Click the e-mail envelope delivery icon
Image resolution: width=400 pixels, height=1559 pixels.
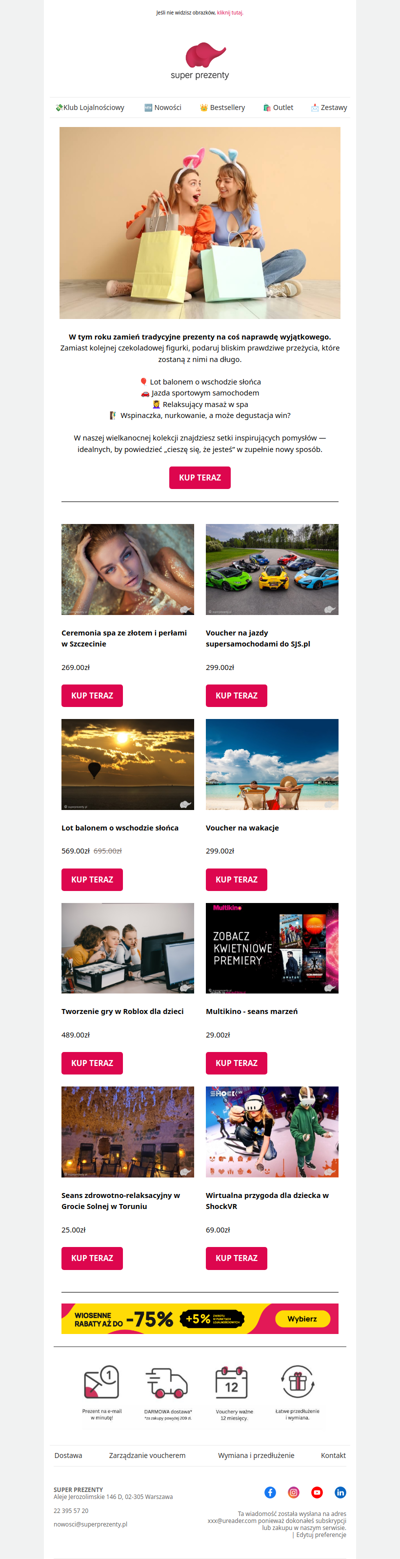click(101, 1382)
